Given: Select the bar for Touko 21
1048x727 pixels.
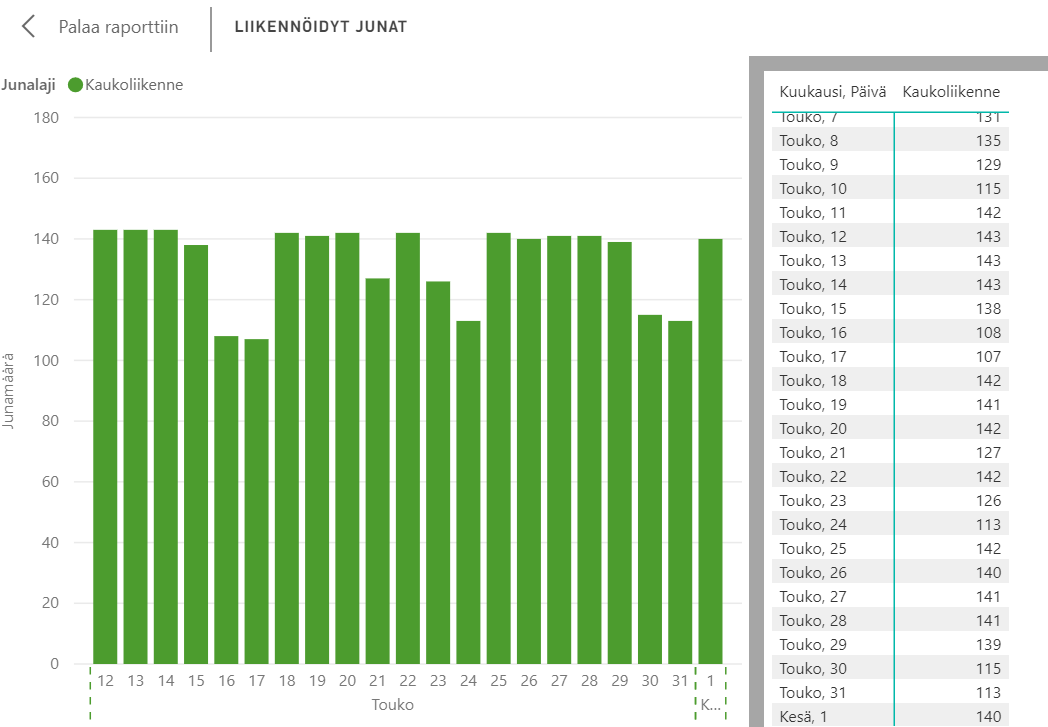Looking at the screenshot, I should [x=378, y=470].
